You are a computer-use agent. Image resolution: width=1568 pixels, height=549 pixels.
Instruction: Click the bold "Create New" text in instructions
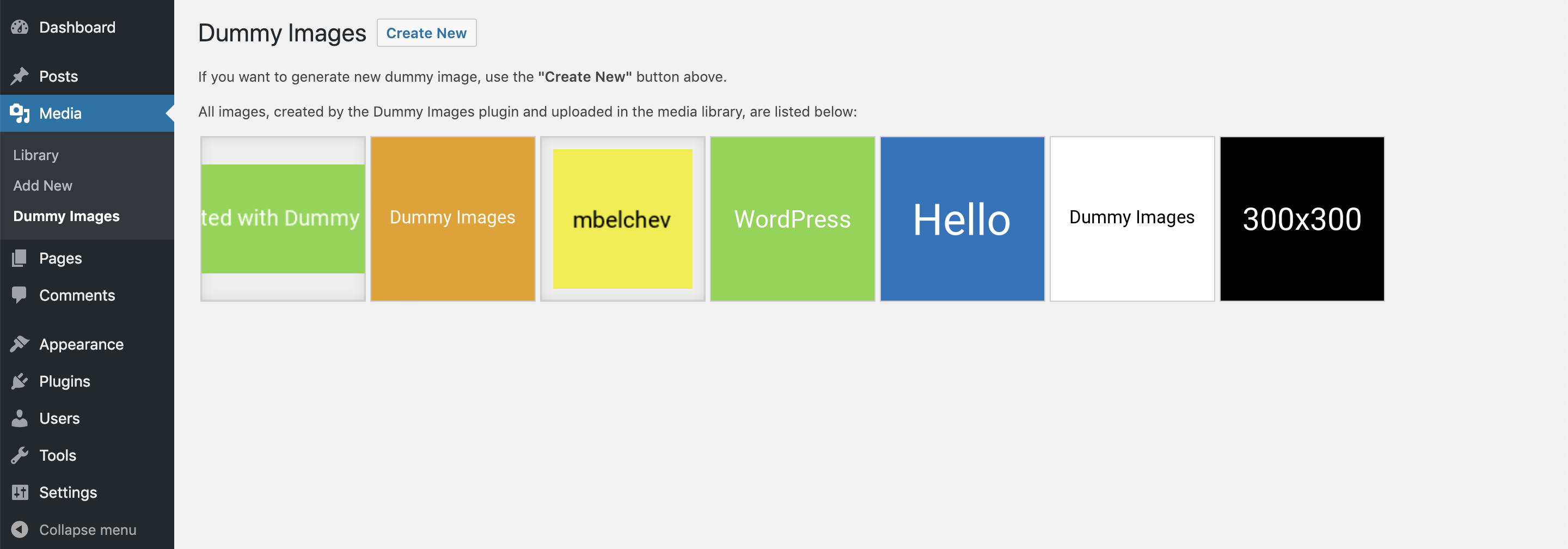click(x=584, y=77)
